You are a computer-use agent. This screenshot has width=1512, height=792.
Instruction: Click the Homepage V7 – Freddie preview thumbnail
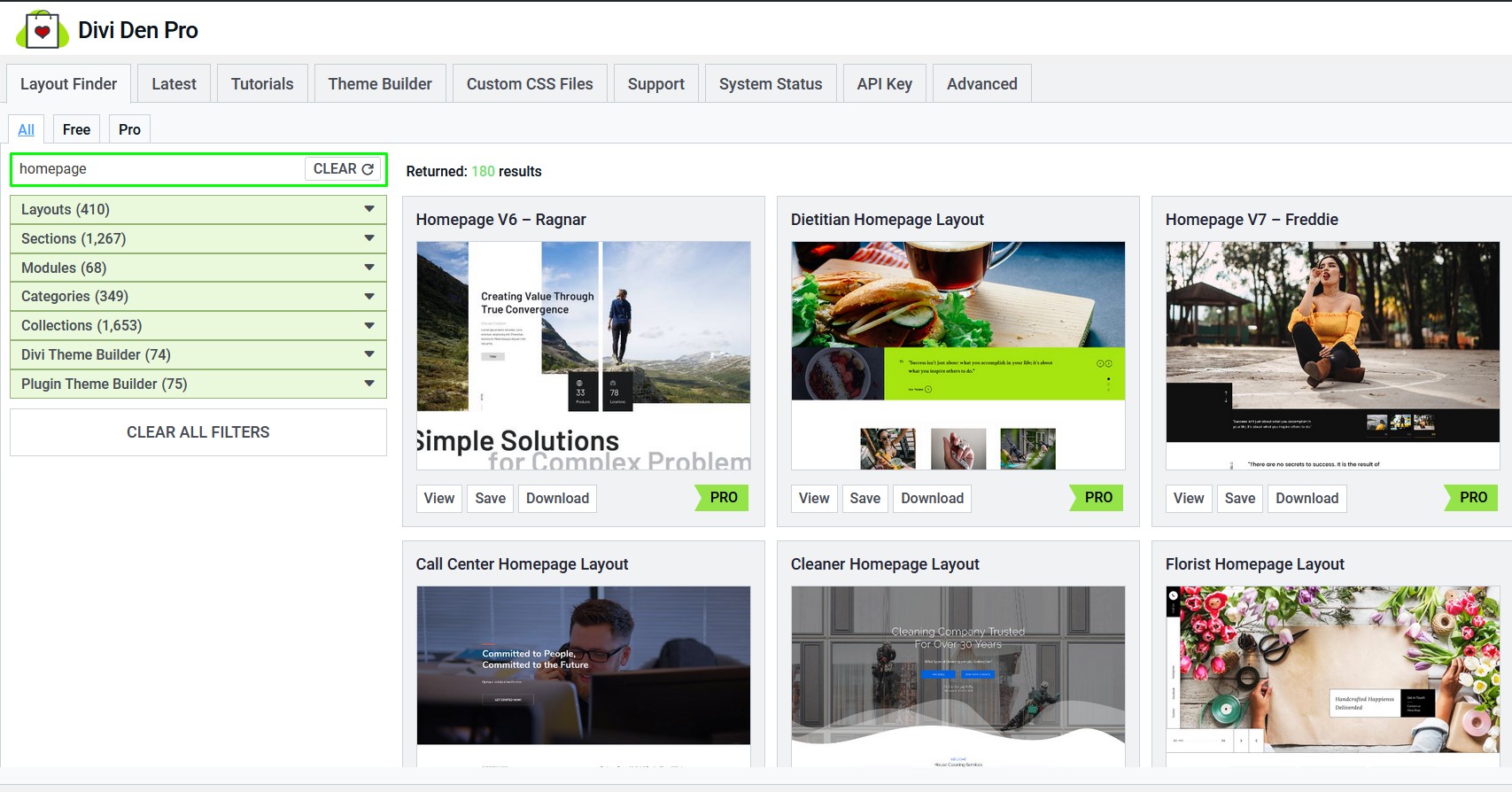click(x=1333, y=355)
